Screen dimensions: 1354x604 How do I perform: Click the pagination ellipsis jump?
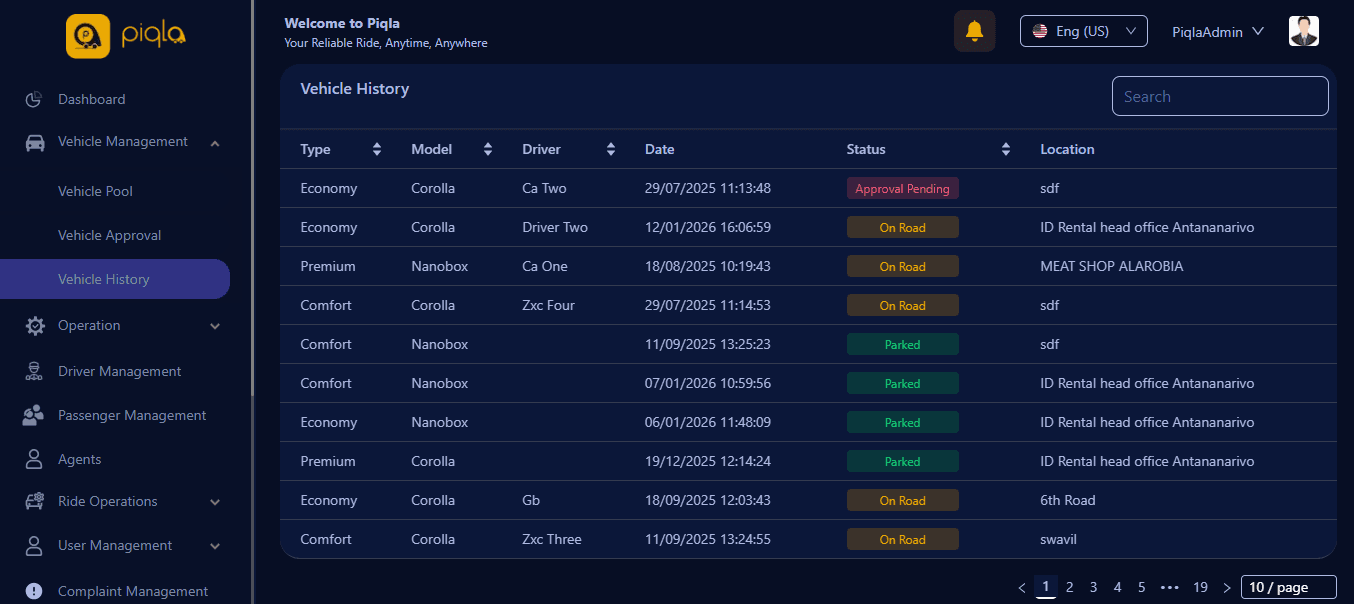pyautogui.click(x=1170, y=587)
